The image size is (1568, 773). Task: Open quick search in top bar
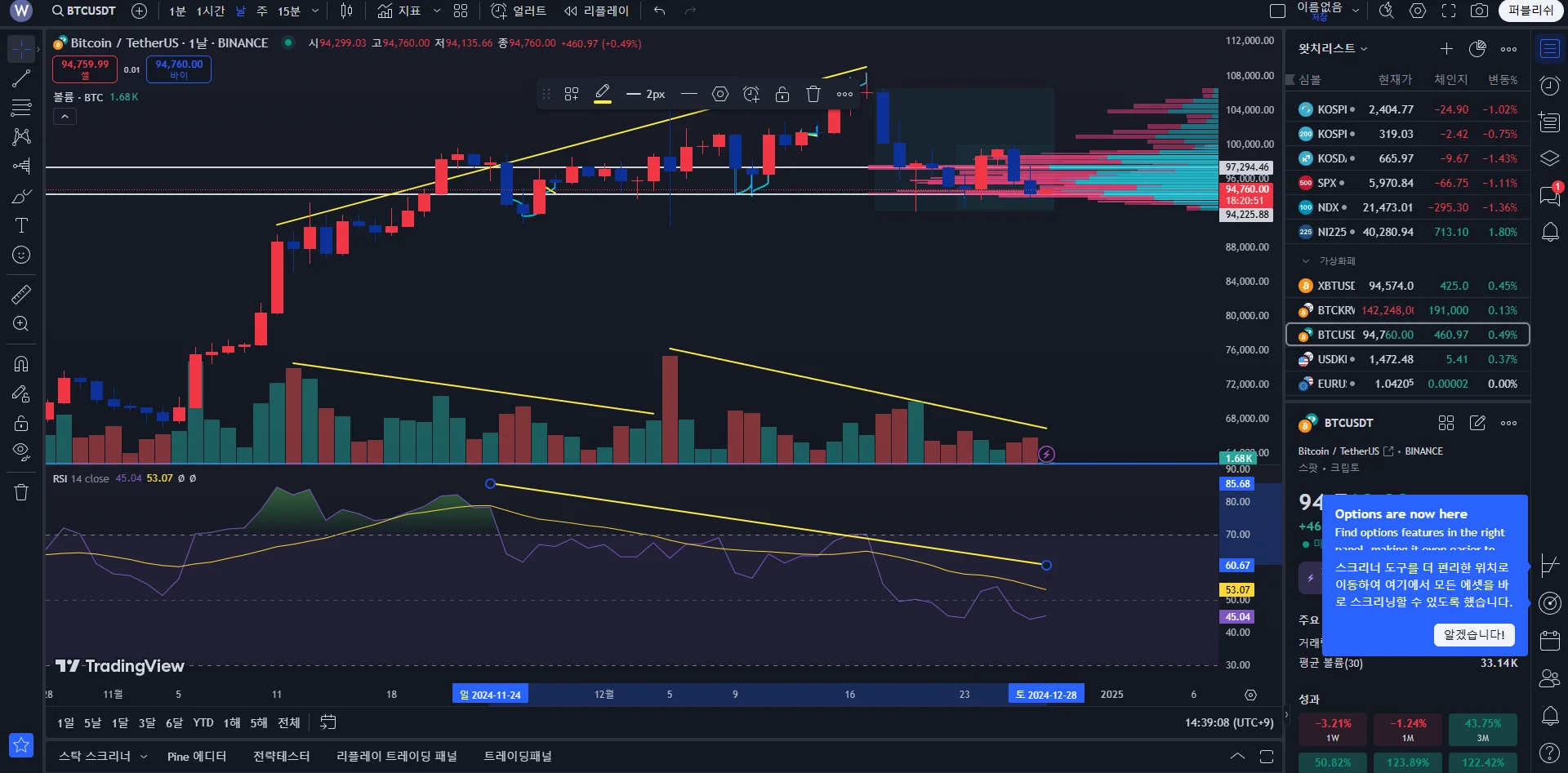tap(1387, 11)
